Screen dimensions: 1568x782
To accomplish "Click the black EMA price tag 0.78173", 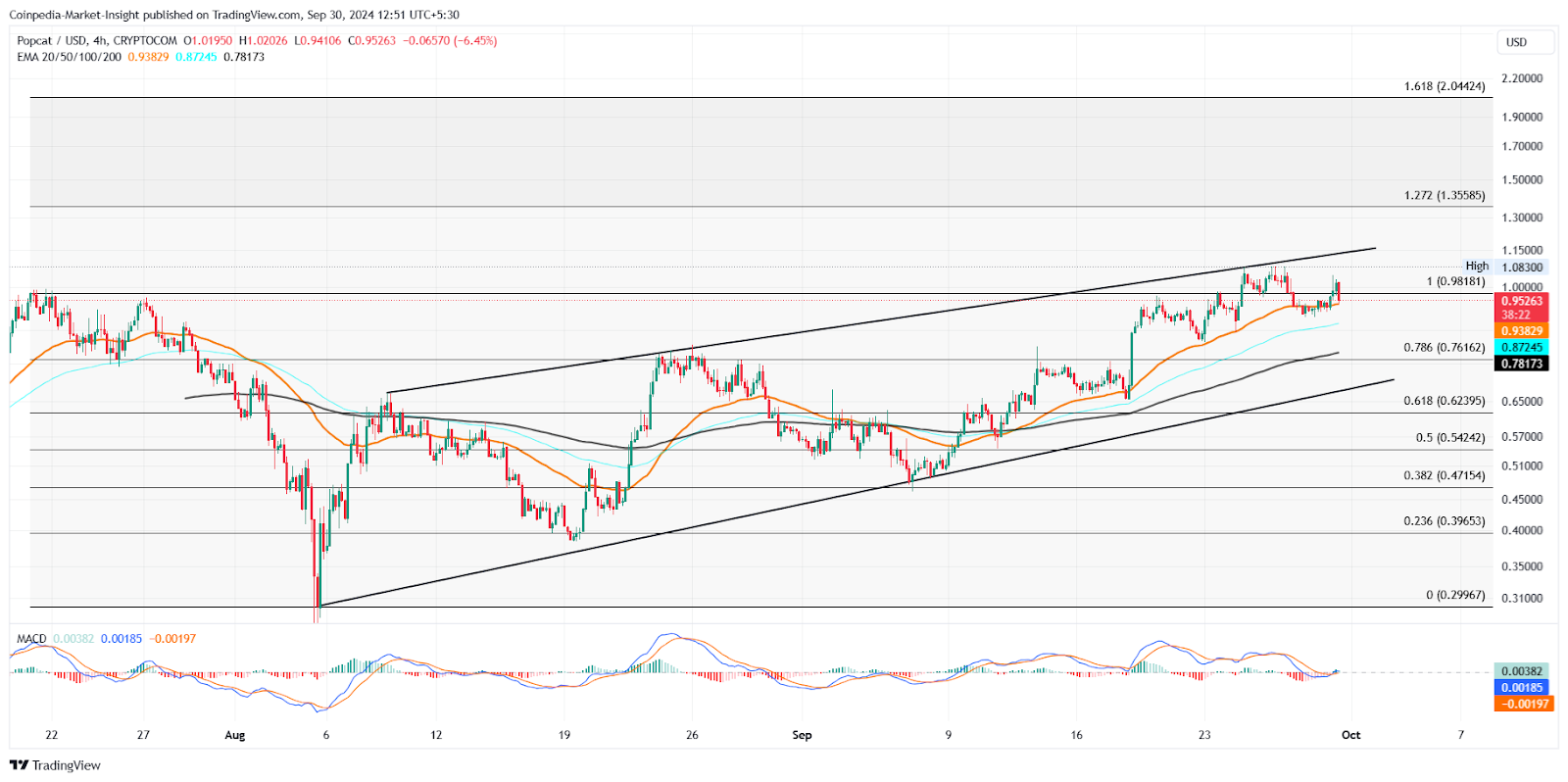I will [1521, 364].
